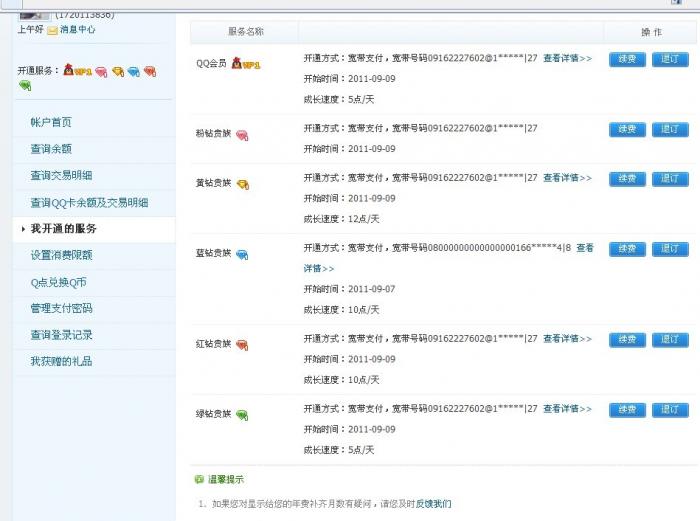Image resolution: width=700 pixels, height=521 pixels.
Task: Click the 温馨提示 heading text
Action: 226,479
